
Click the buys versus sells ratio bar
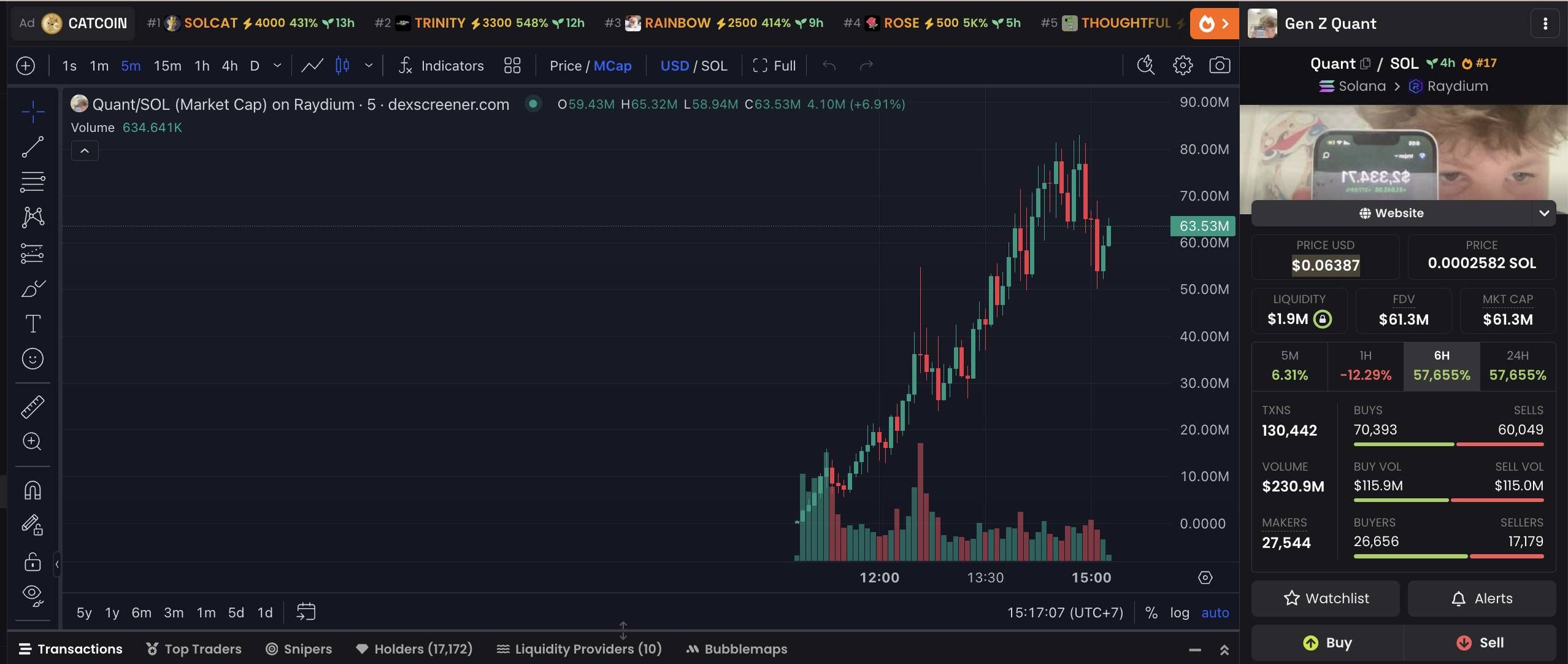point(1448,444)
